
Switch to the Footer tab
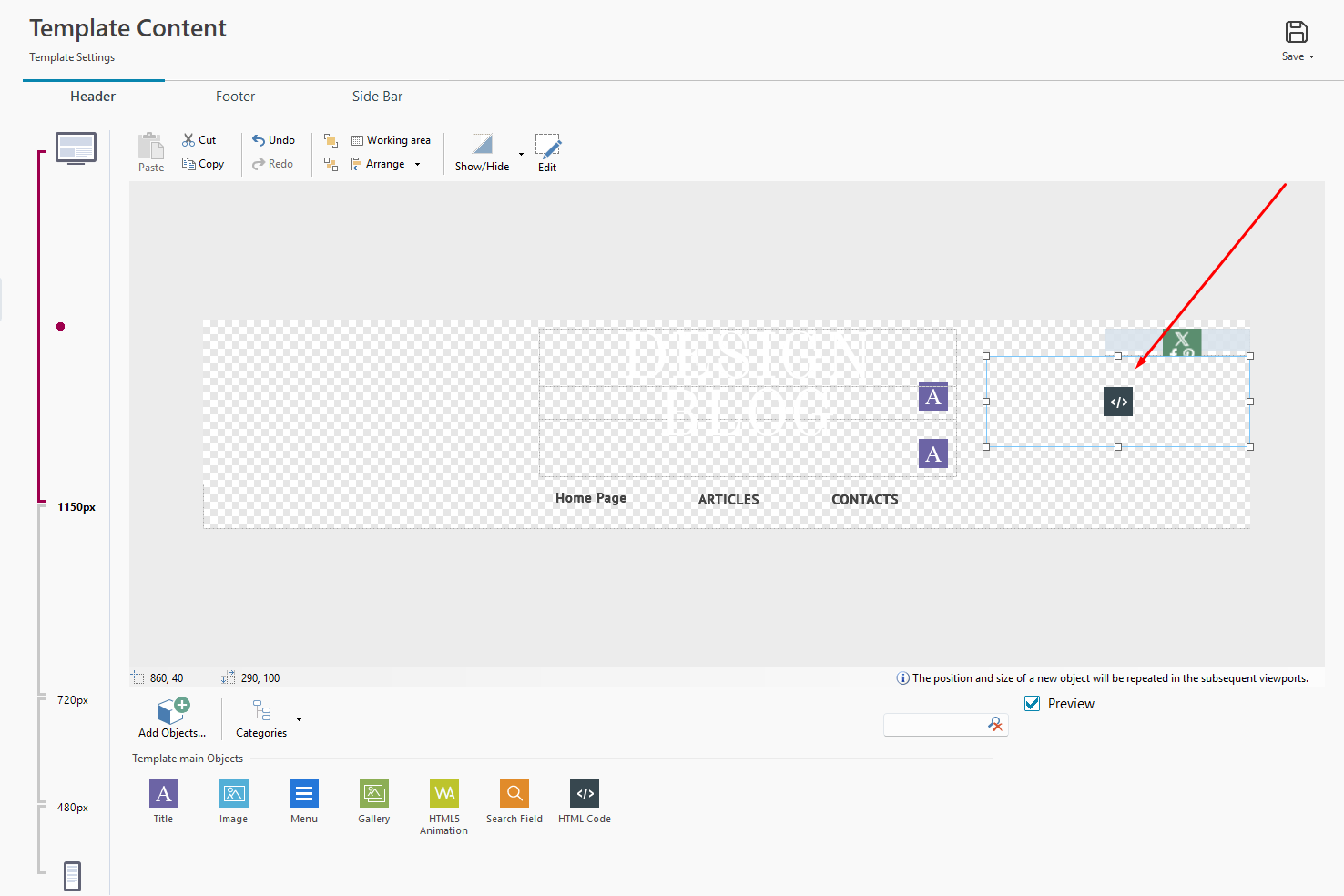point(235,97)
